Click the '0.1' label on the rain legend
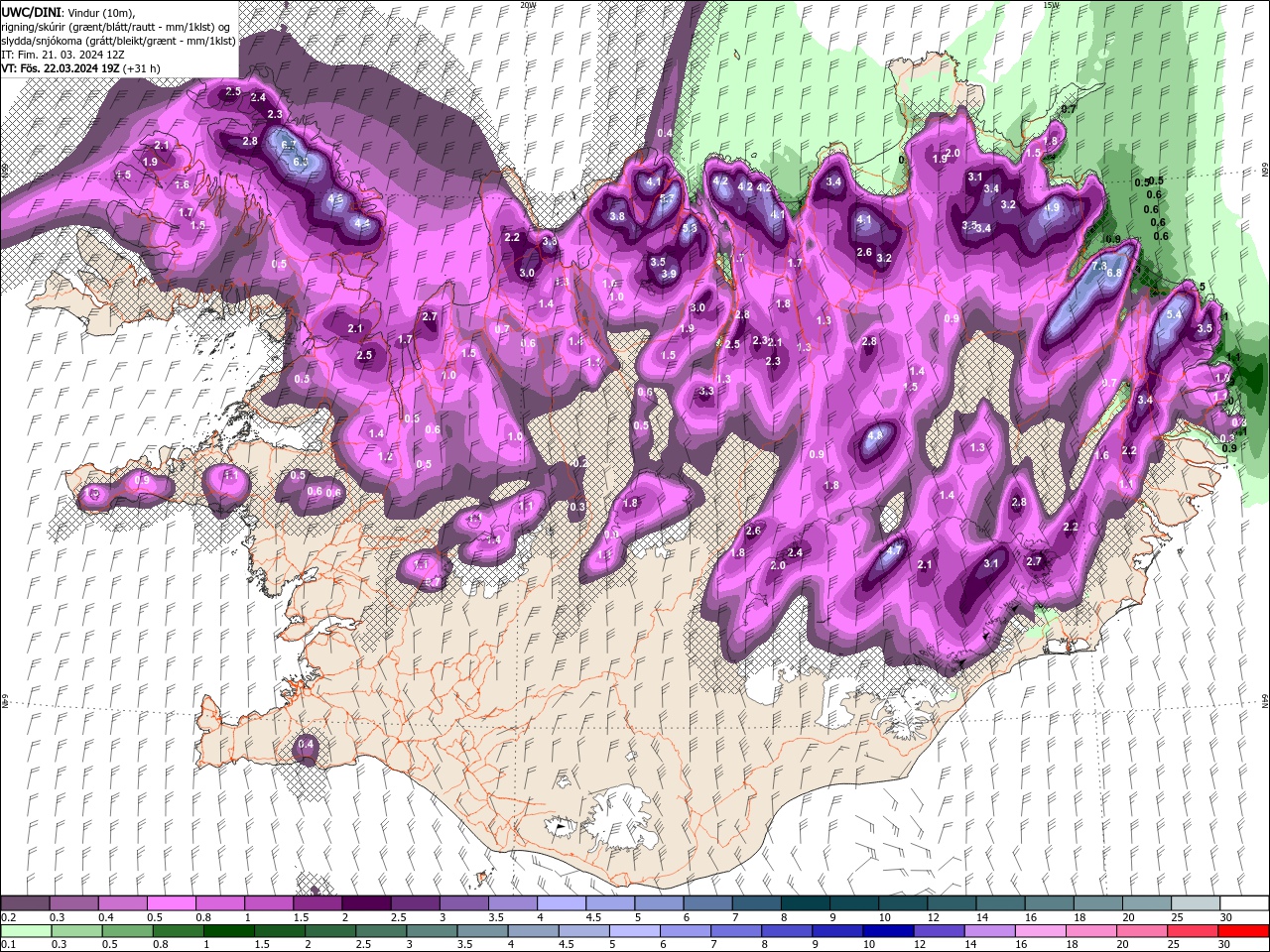The height and width of the screenshot is (952, 1270). [x=9, y=944]
